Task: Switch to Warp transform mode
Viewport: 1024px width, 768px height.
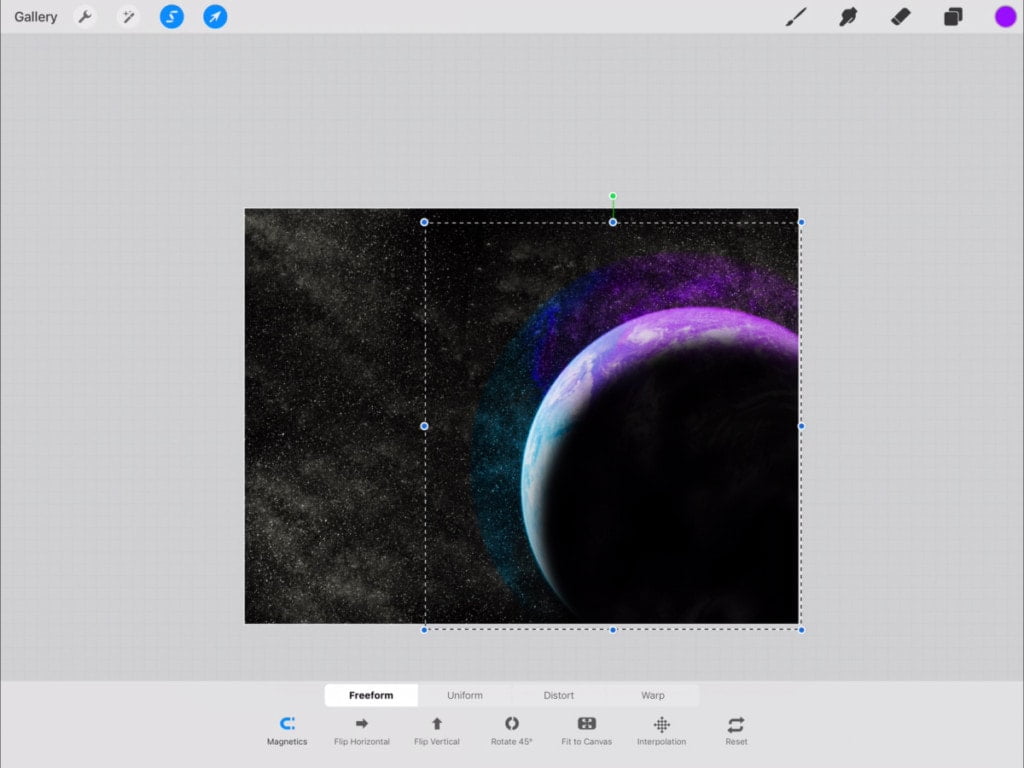Action: click(x=653, y=695)
